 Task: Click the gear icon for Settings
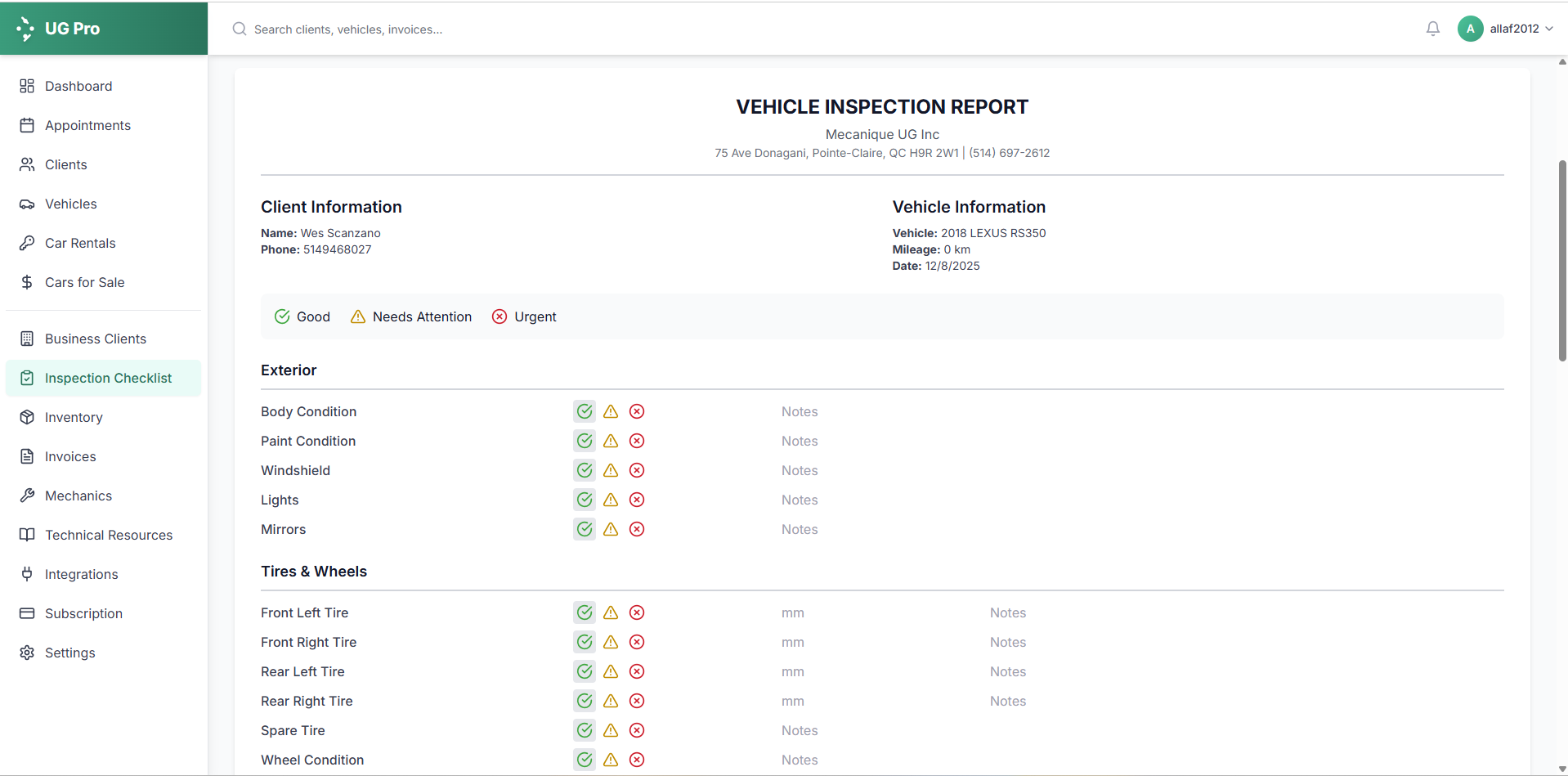27,653
